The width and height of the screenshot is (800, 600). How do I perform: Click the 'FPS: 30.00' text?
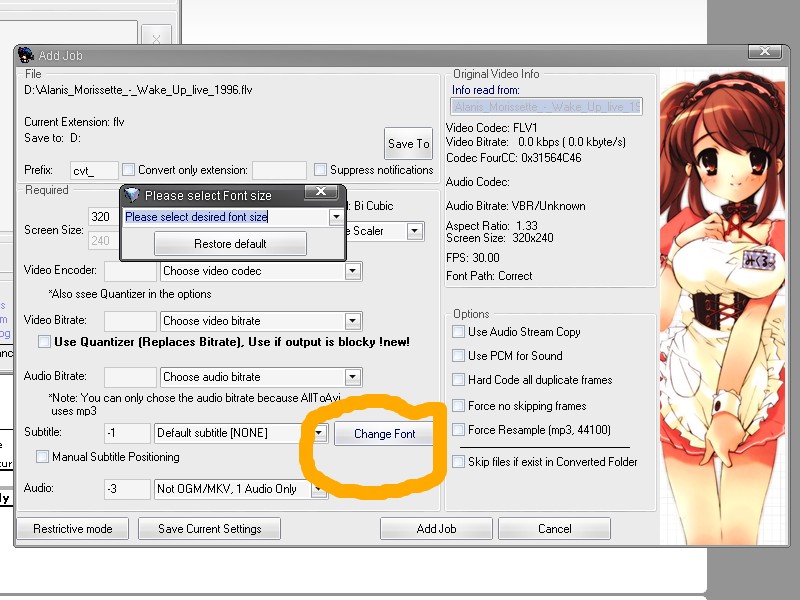[472, 258]
